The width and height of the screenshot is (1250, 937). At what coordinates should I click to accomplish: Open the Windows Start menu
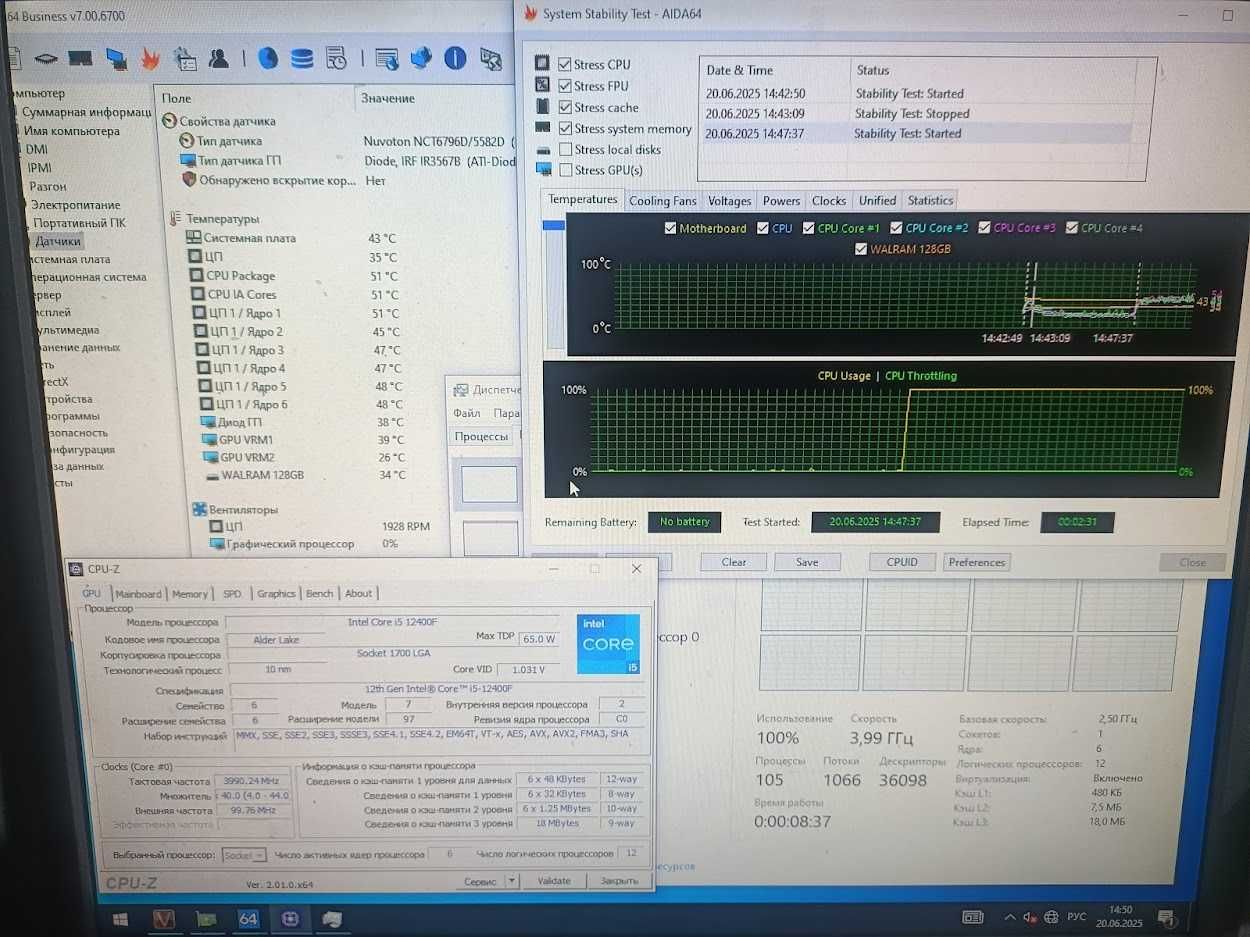point(120,918)
